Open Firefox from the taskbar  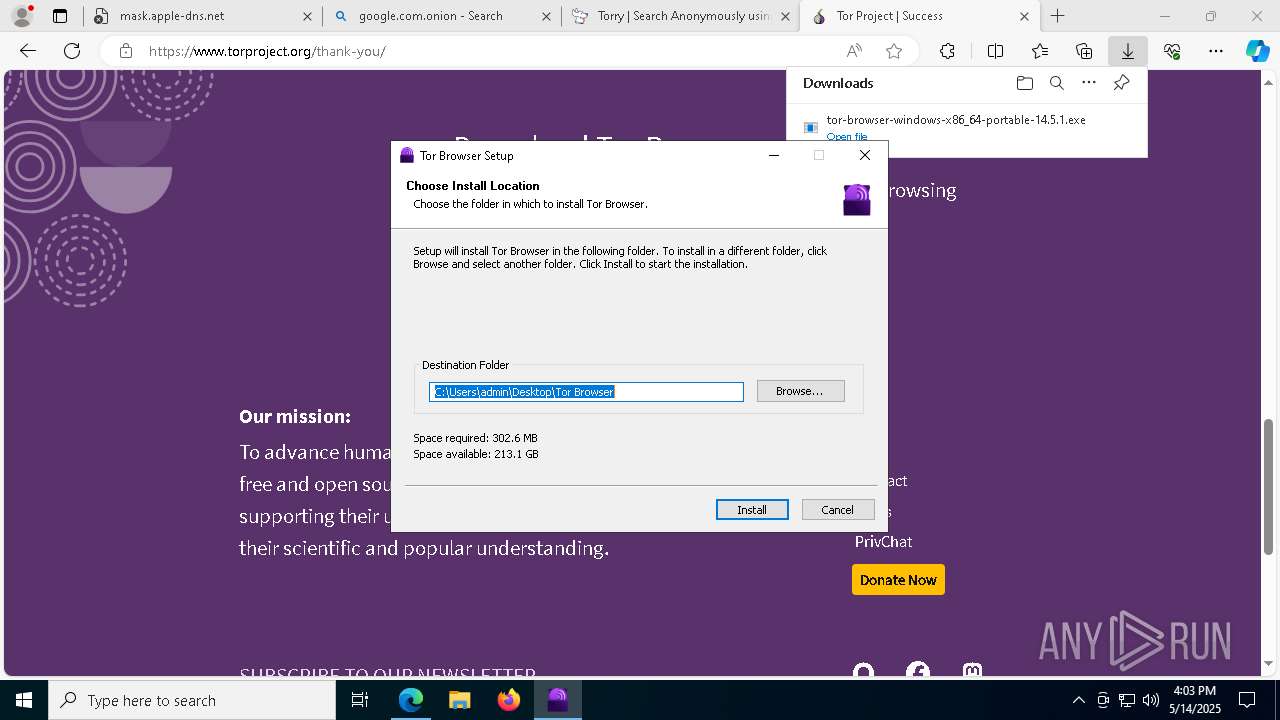509,700
